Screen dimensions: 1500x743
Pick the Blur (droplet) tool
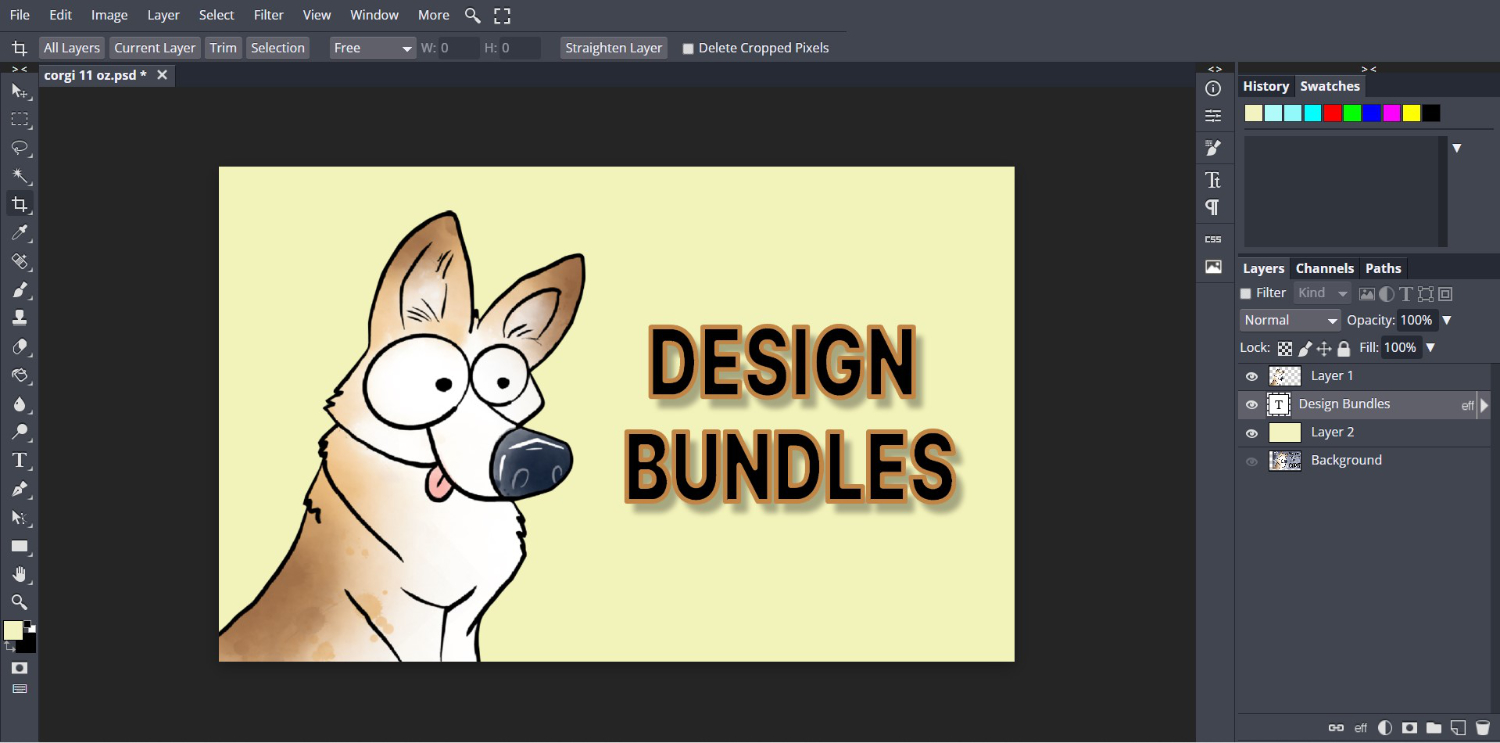pyautogui.click(x=19, y=404)
